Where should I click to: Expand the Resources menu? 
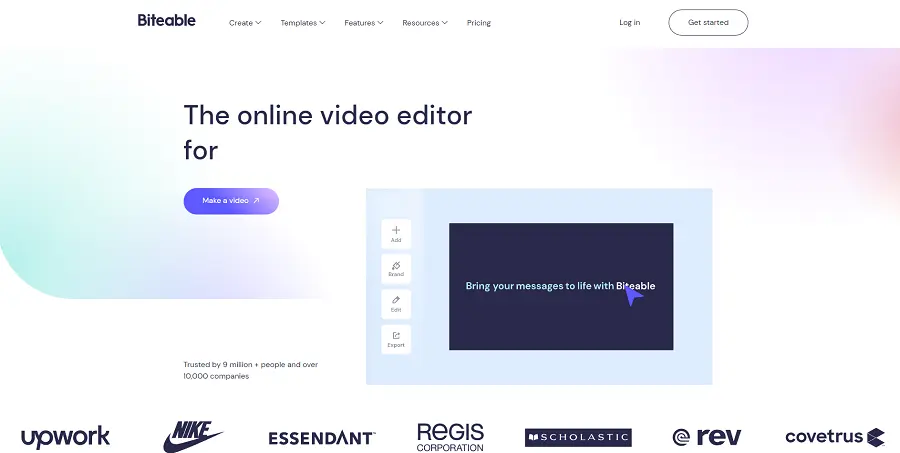[425, 23]
